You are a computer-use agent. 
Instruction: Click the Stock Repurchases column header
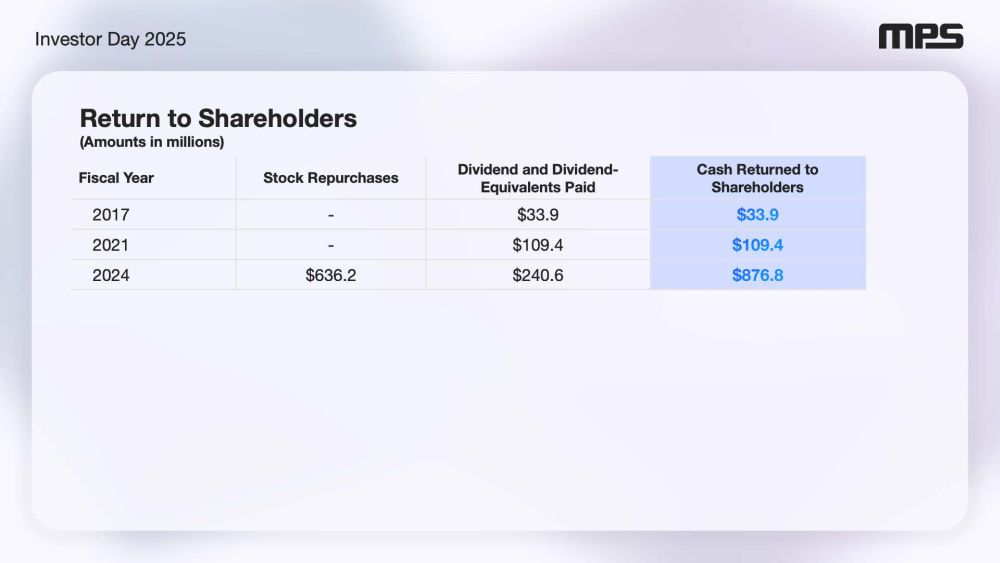click(x=330, y=178)
